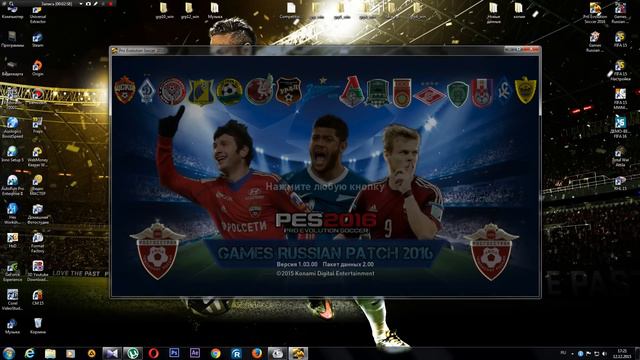Open the CM 15 desktop shortcut

(38, 297)
